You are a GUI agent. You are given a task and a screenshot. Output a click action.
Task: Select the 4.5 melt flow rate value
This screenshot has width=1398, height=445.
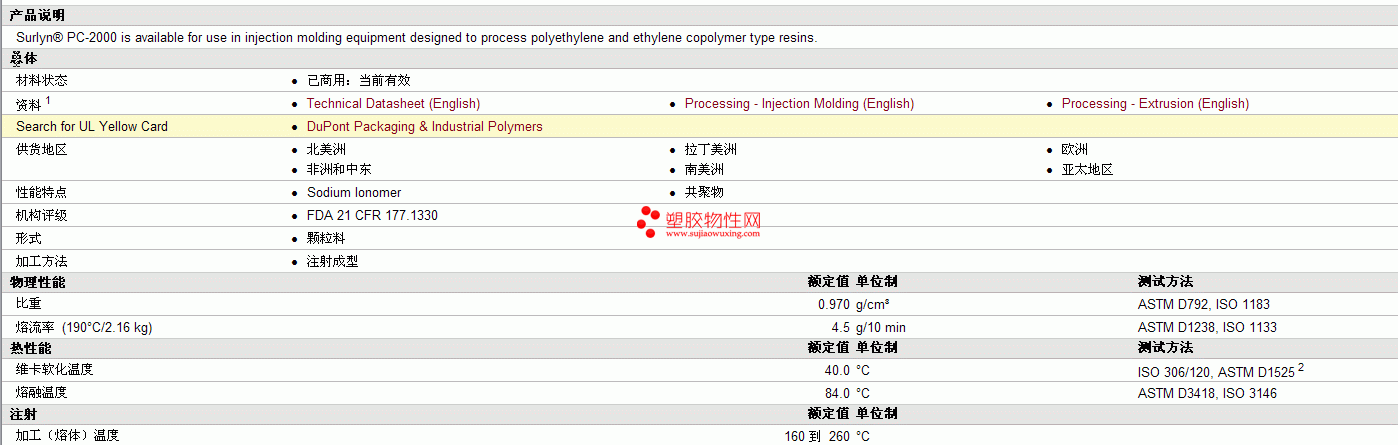click(840, 327)
